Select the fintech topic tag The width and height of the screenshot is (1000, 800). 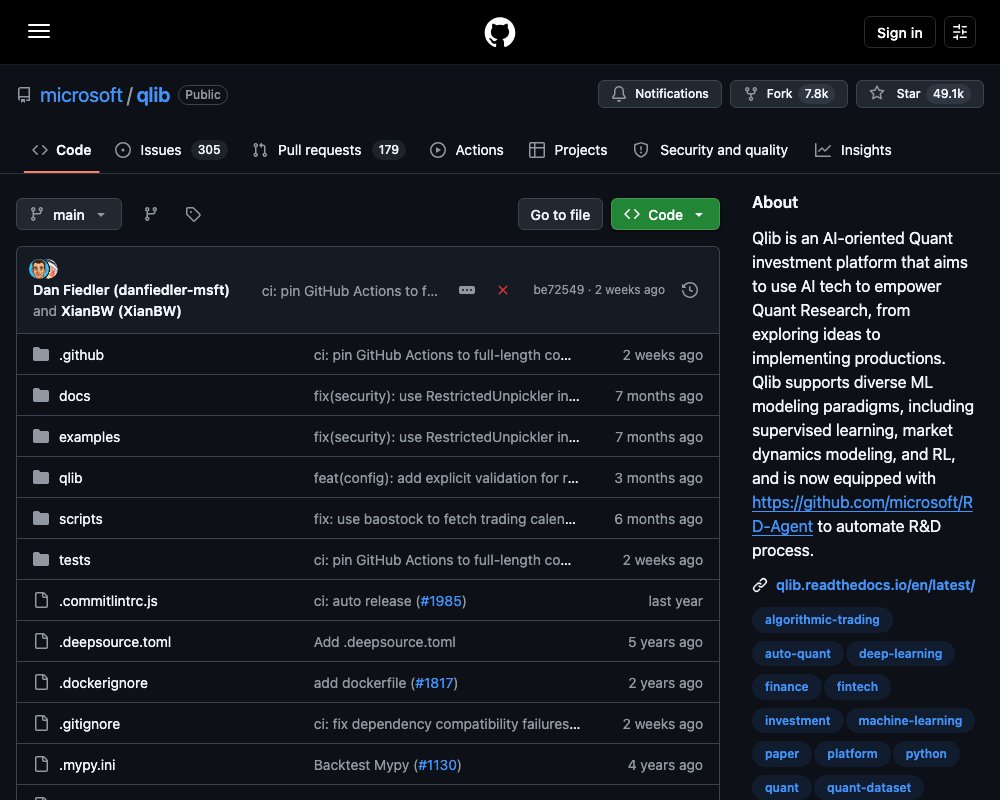tap(857, 686)
